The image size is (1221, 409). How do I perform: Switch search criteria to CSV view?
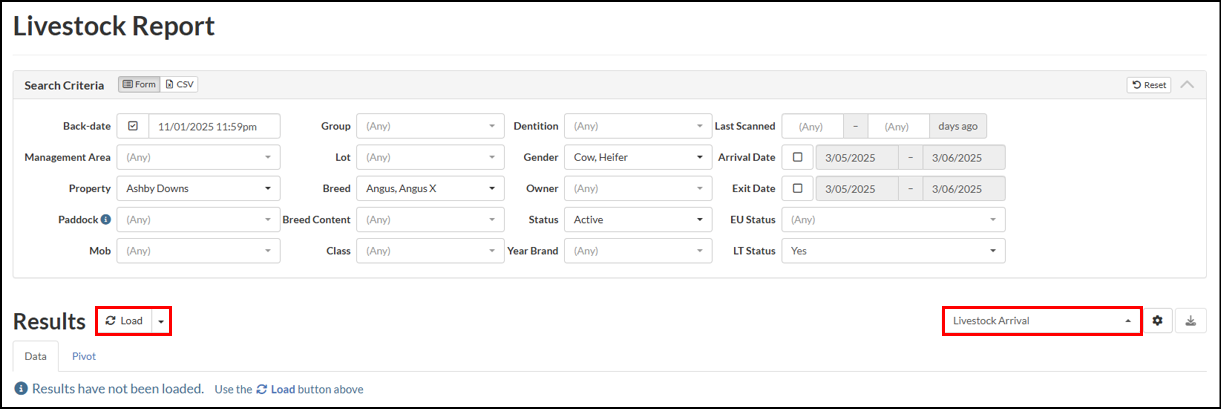point(179,85)
